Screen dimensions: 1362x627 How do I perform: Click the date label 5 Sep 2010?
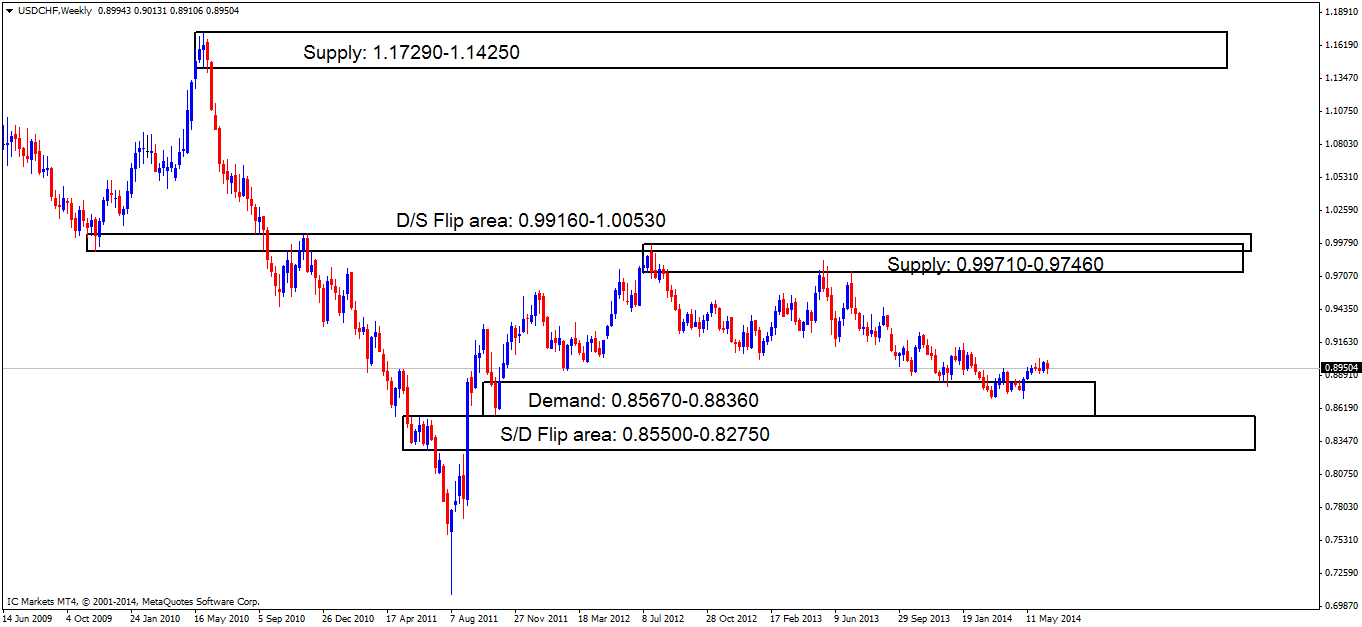(x=284, y=618)
